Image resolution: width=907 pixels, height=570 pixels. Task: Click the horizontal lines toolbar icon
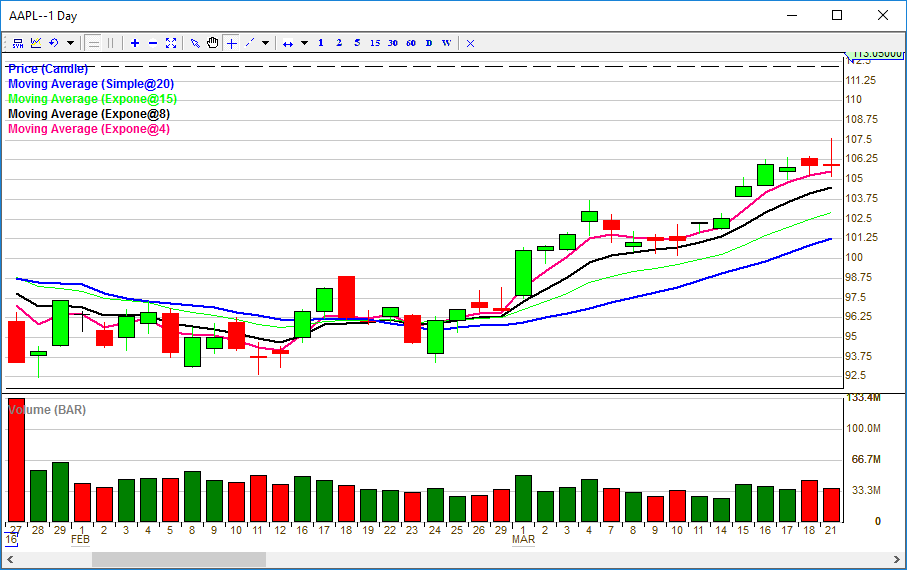[x=93, y=43]
